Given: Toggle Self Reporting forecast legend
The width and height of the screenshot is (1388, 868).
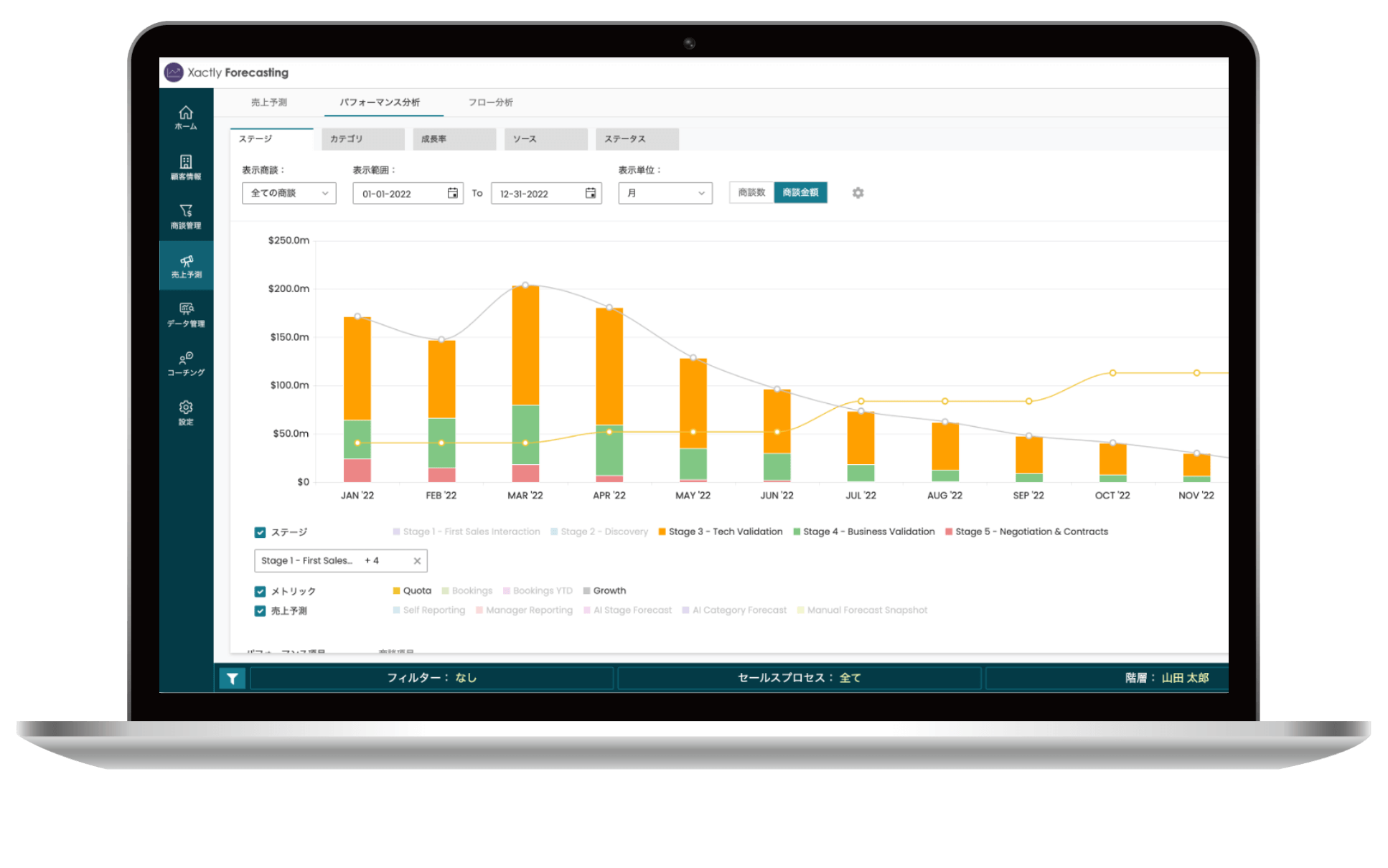Looking at the screenshot, I should (429, 610).
